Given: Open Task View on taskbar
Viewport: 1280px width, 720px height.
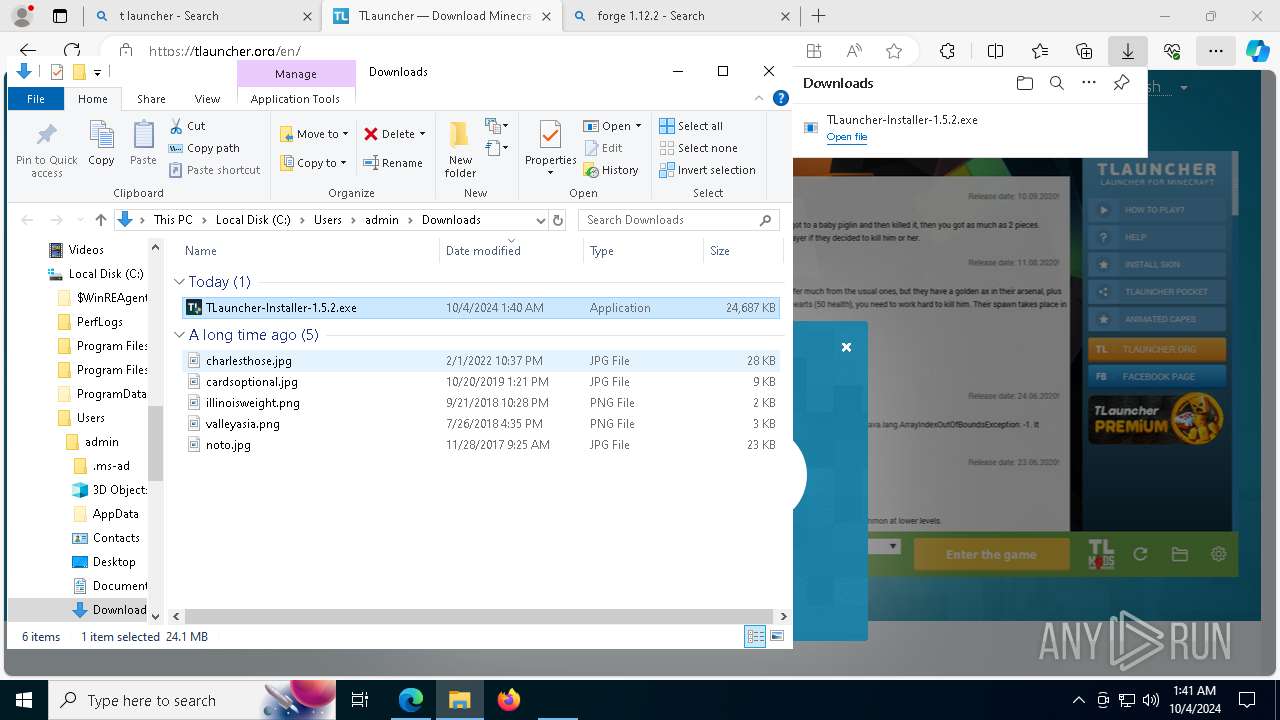Looking at the screenshot, I should pos(360,700).
